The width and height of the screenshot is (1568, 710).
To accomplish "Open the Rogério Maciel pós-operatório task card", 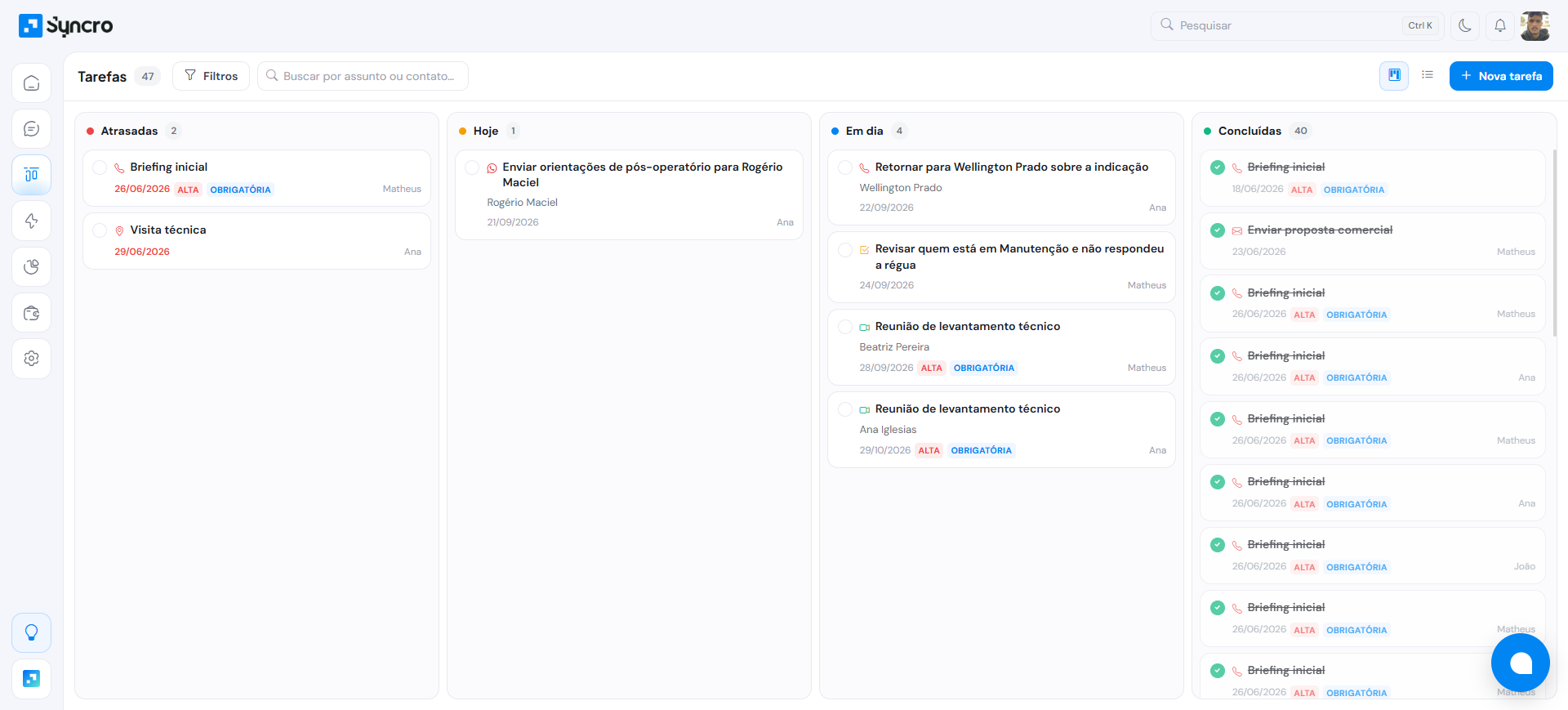I will tap(629, 194).
